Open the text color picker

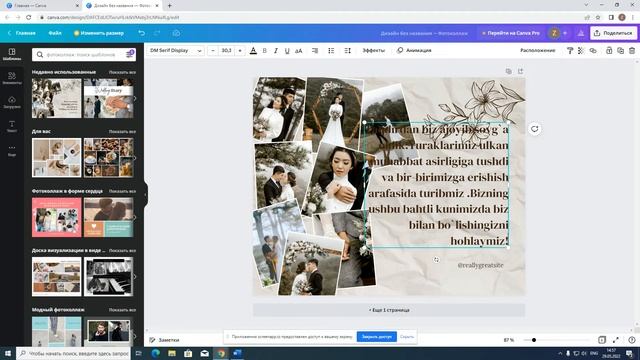(x=253, y=51)
